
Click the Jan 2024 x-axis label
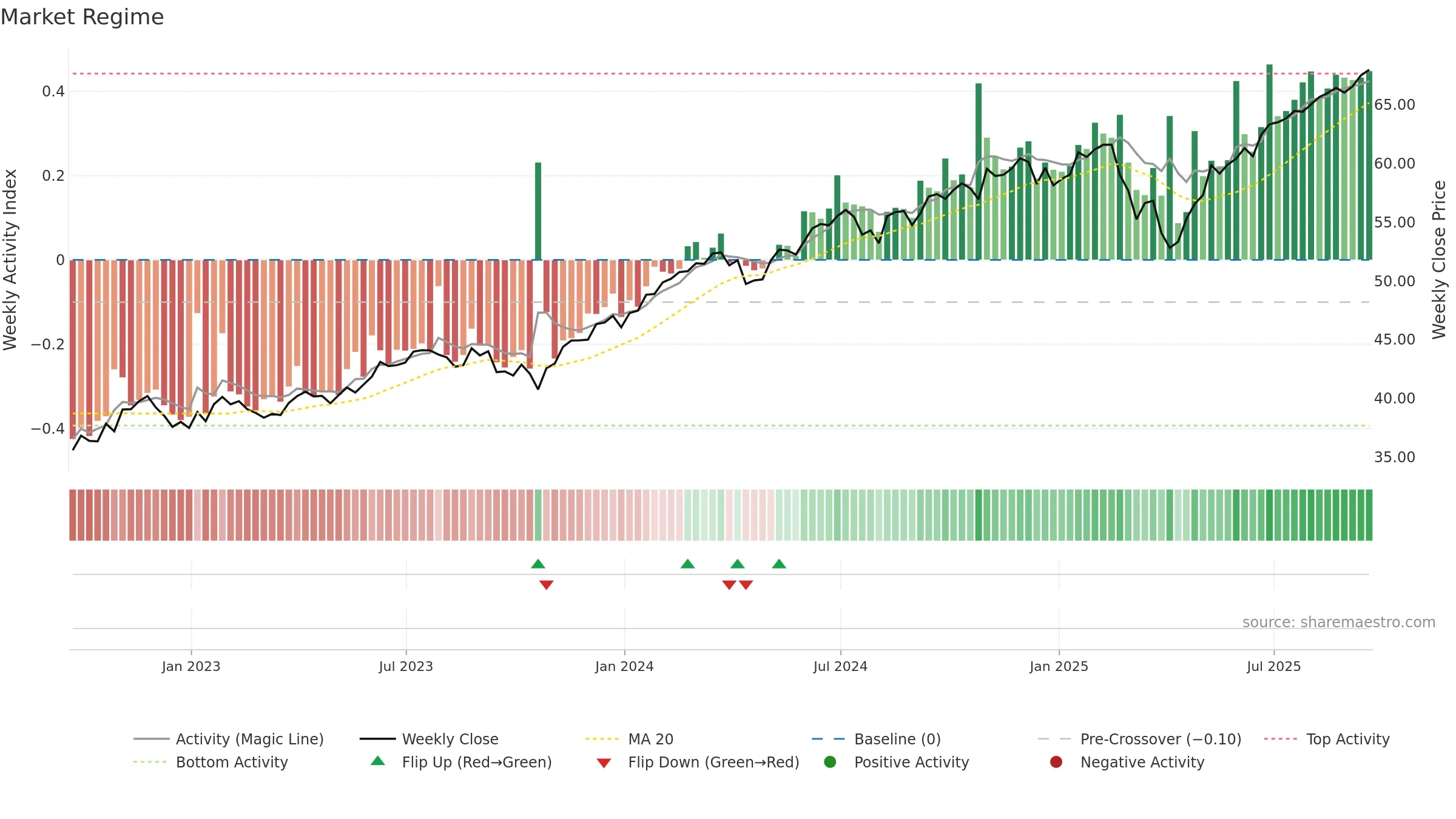(624, 666)
